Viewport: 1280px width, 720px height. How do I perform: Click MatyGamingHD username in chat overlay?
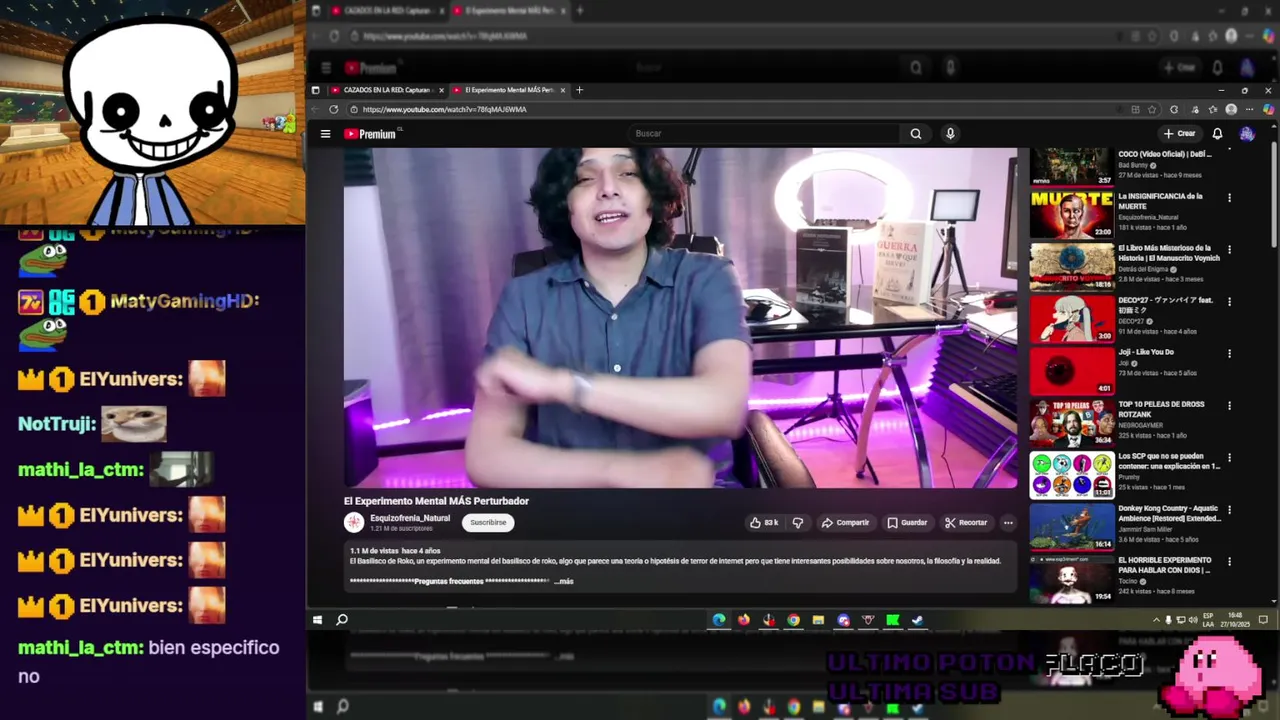pos(184,301)
